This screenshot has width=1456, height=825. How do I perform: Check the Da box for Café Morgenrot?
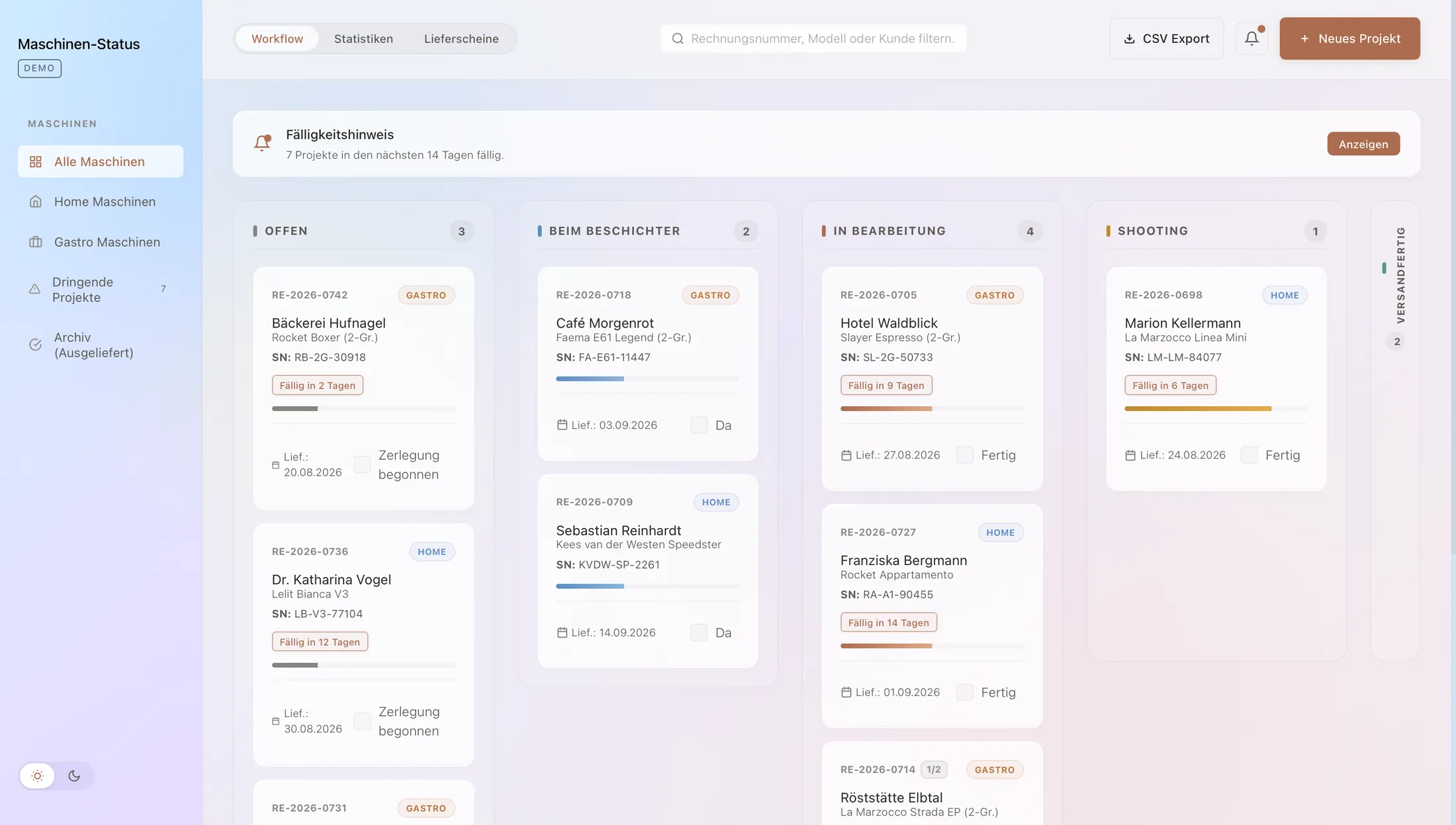pyautogui.click(x=699, y=425)
